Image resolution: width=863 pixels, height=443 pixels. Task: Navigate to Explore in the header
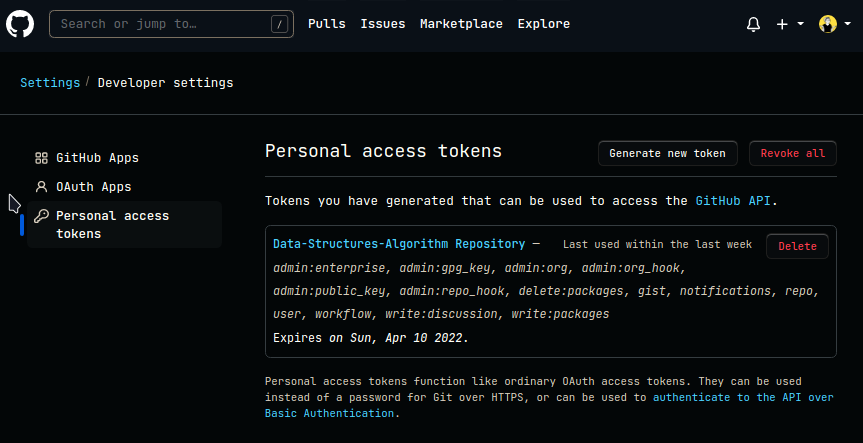543,24
